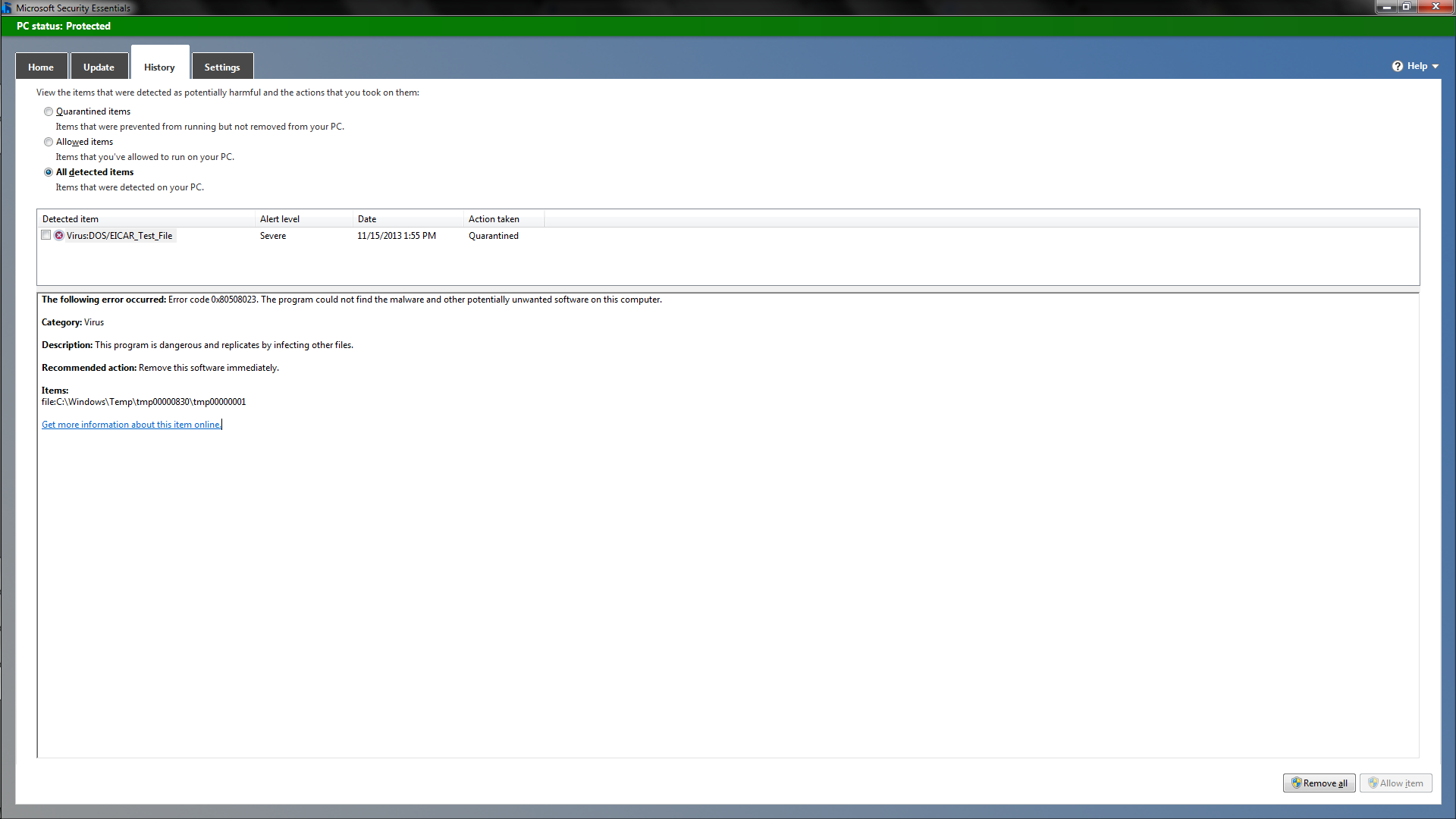
Task: Select the Quarantined items radio button
Action: [49, 111]
